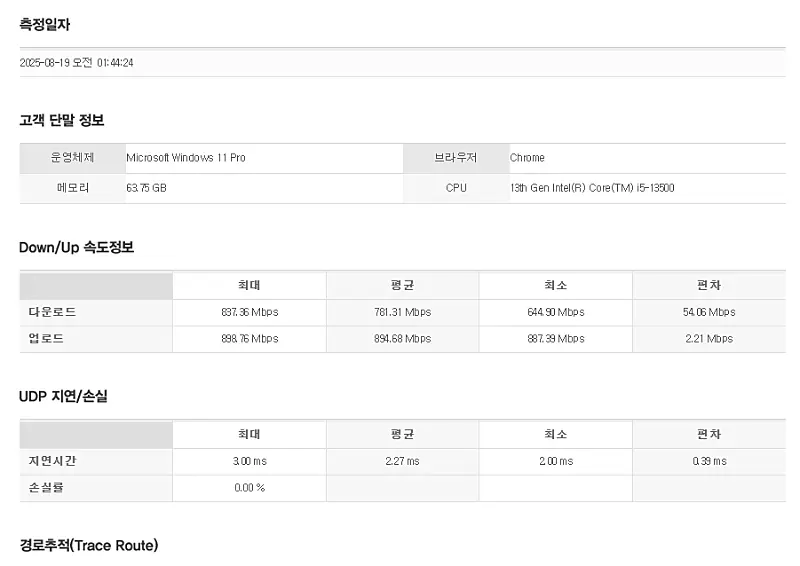Select the Chrome browser value
Screen dimensions: 800x566
tap(527, 158)
